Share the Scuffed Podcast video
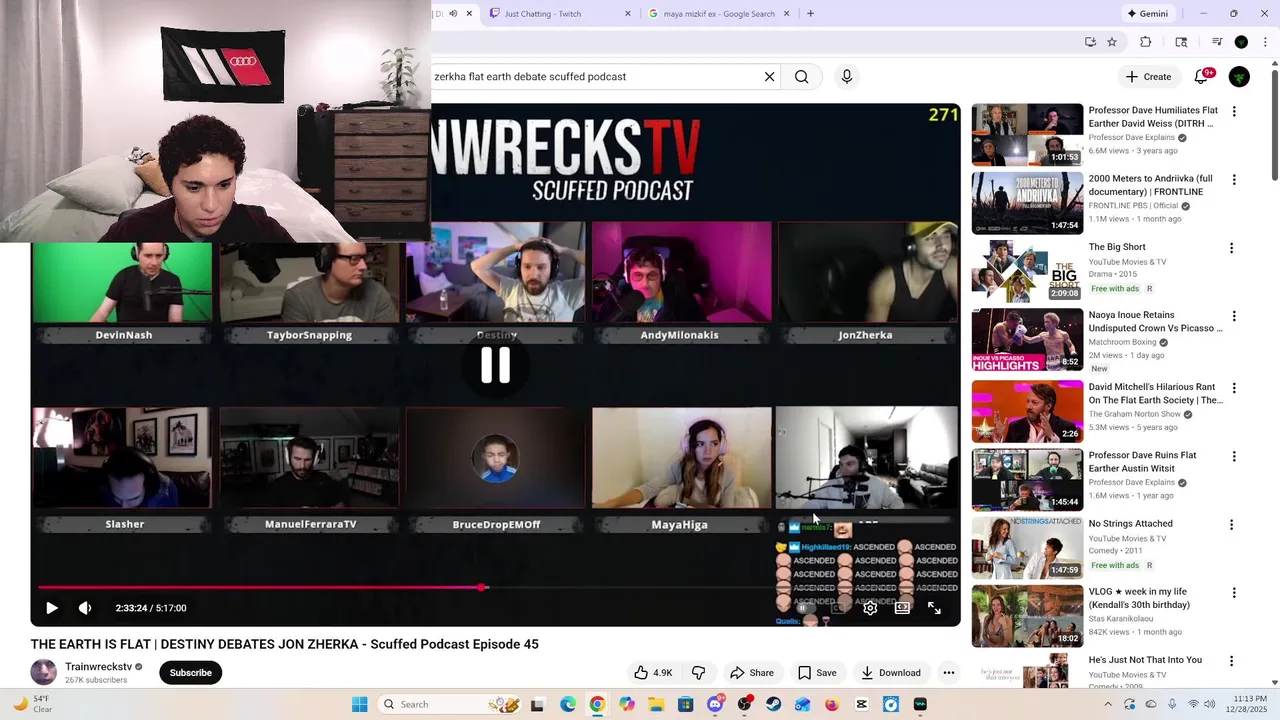The width and height of the screenshot is (1280, 720). 752,673
